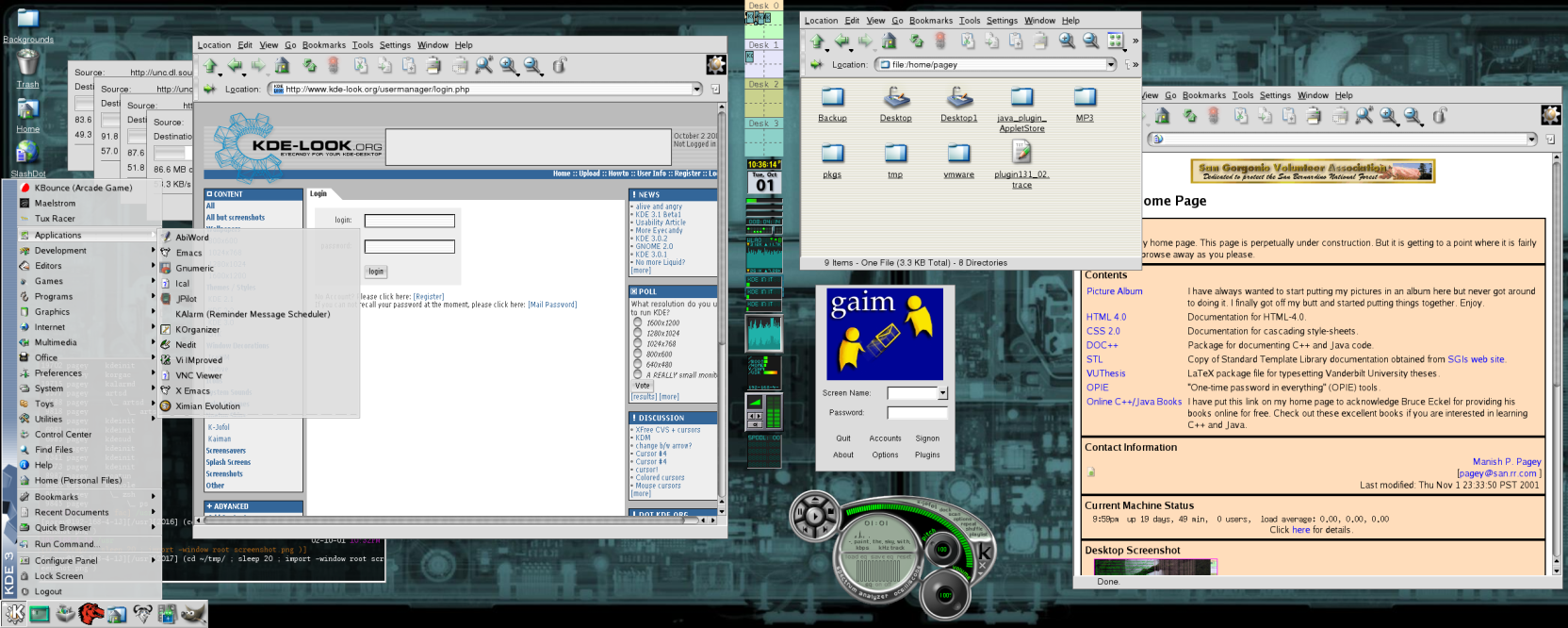Select the 1280x1024 poll option

tap(638, 333)
